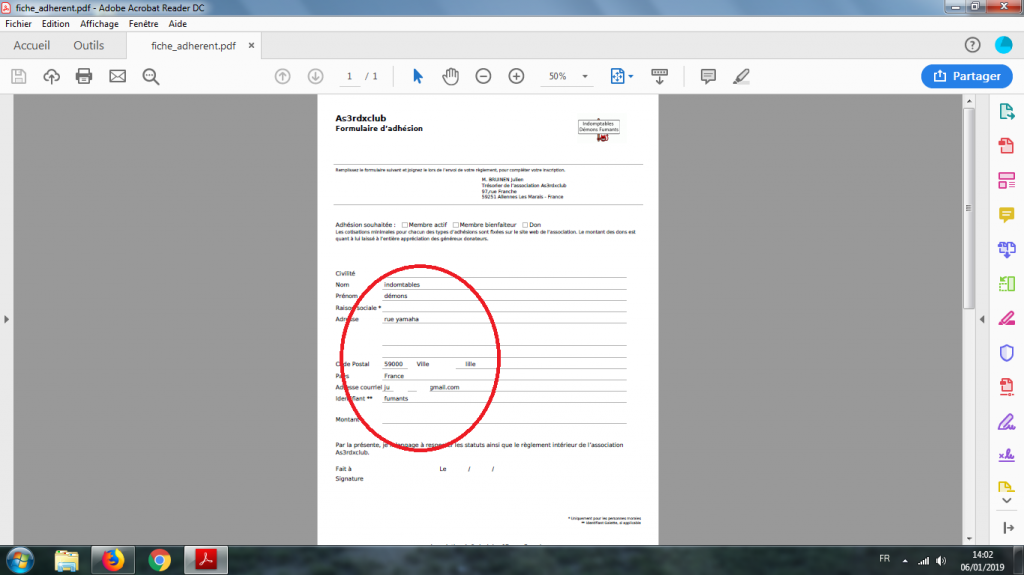Click the zoom out minus icon
The width and height of the screenshot is (1024, 575).
tap(483, 76)
